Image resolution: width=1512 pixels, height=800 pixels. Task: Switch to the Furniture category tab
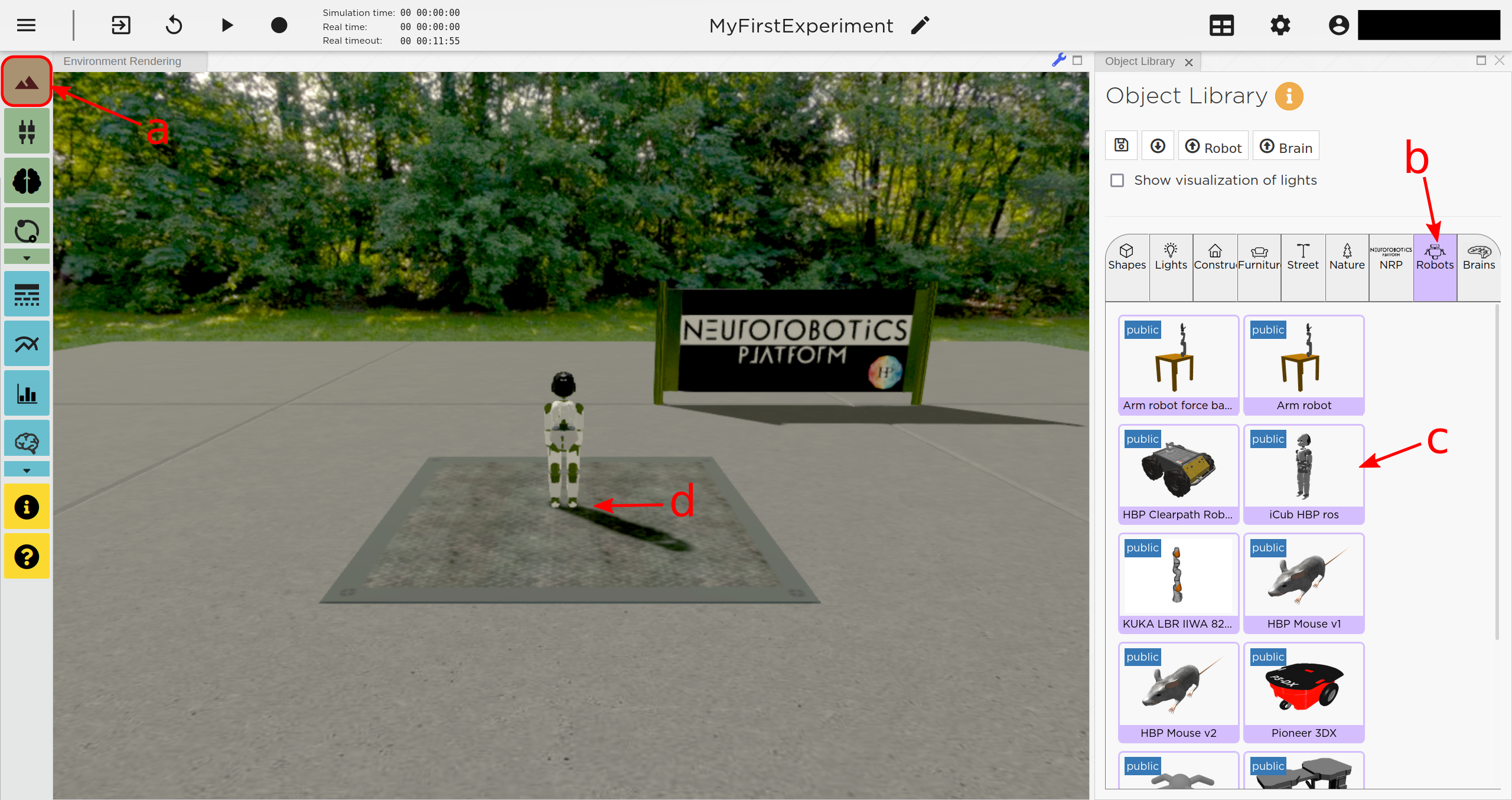click(1259, 268)
